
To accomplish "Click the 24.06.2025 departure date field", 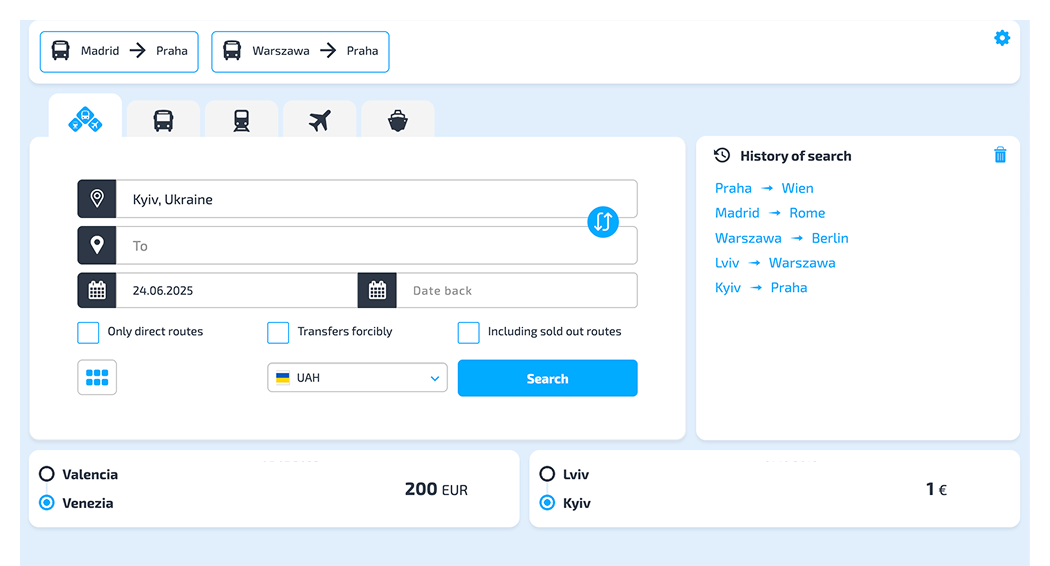I will [x=237, y=290].
